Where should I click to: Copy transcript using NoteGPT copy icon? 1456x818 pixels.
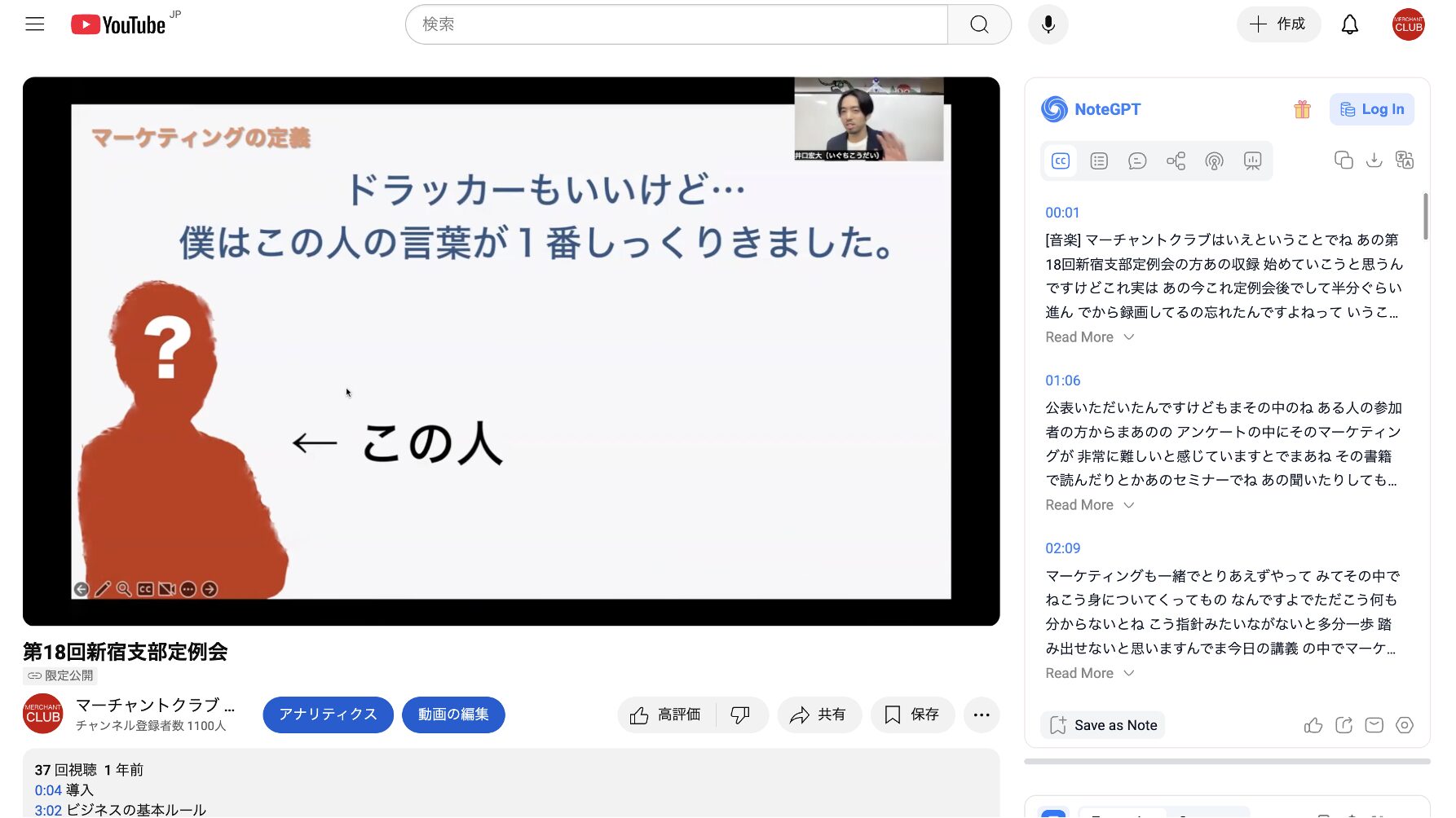(1343, 161)
